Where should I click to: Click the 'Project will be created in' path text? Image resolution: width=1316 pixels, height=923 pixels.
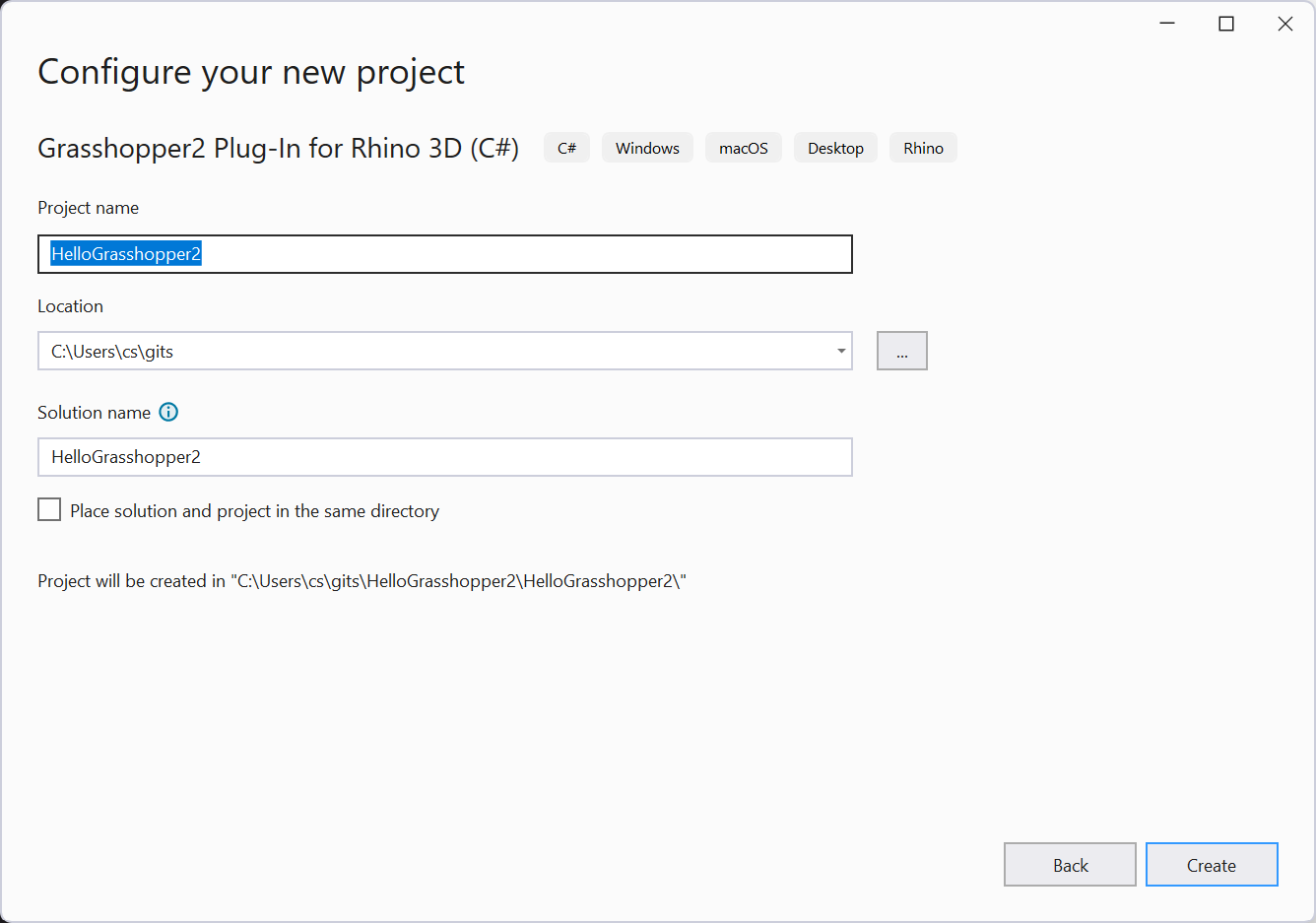click(362, 581)
